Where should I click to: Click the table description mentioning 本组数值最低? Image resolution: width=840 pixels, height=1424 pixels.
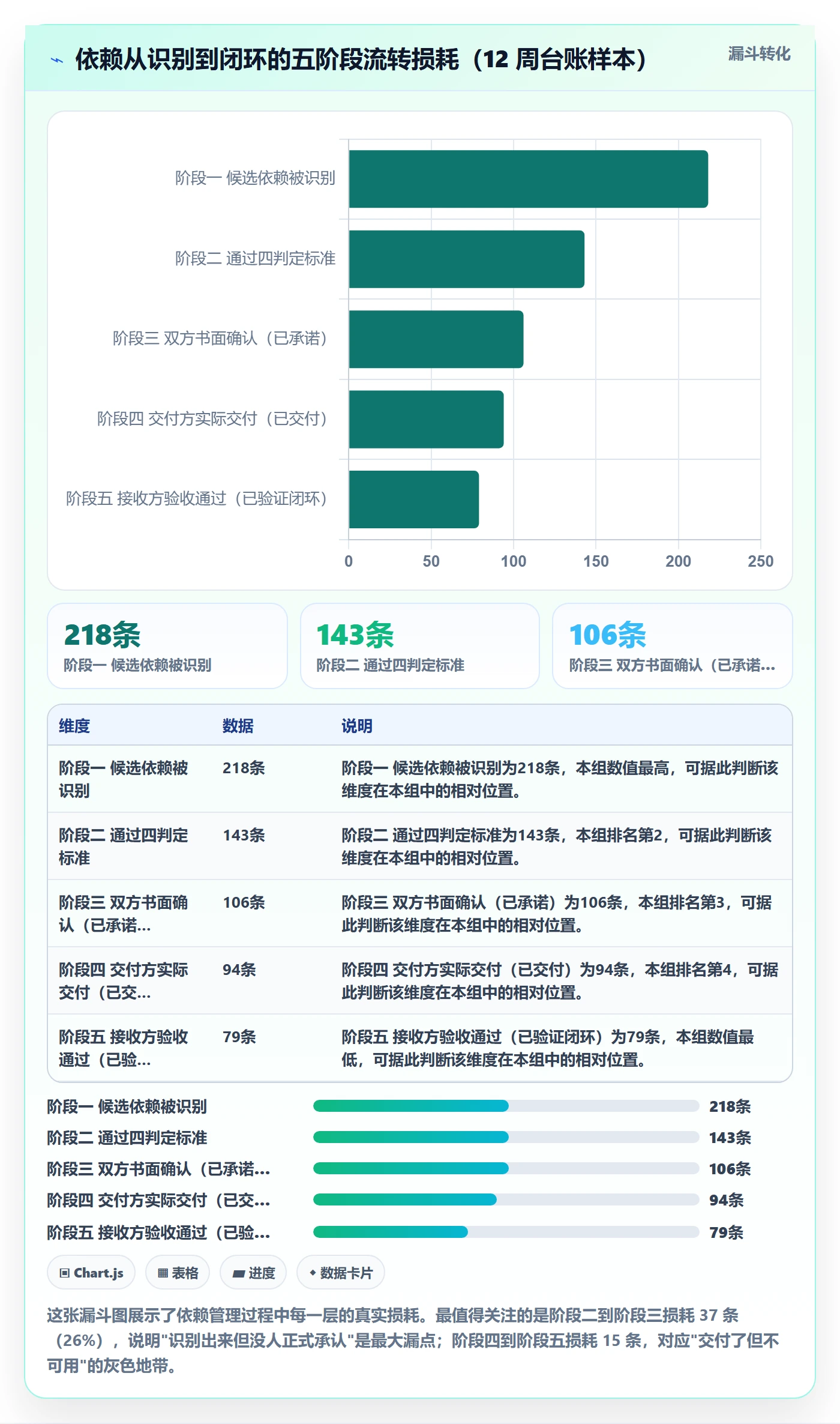pos(548,1048)
